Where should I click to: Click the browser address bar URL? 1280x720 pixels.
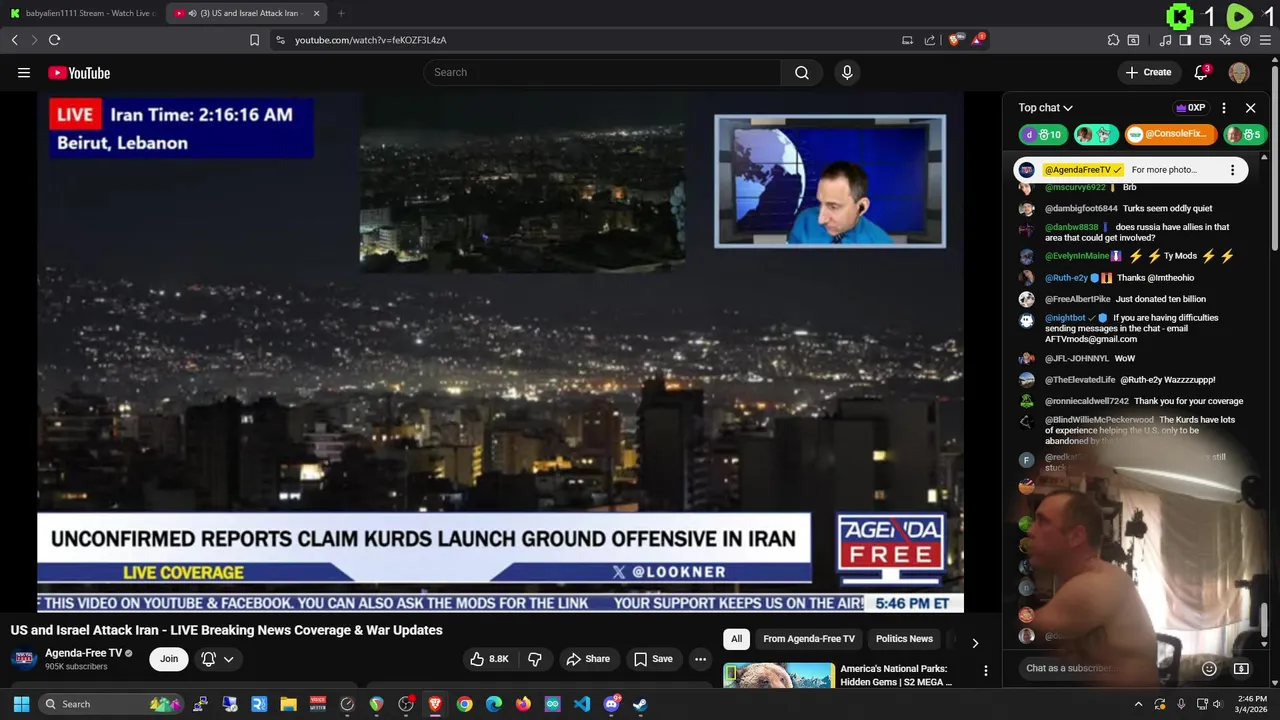pos(370,40)
